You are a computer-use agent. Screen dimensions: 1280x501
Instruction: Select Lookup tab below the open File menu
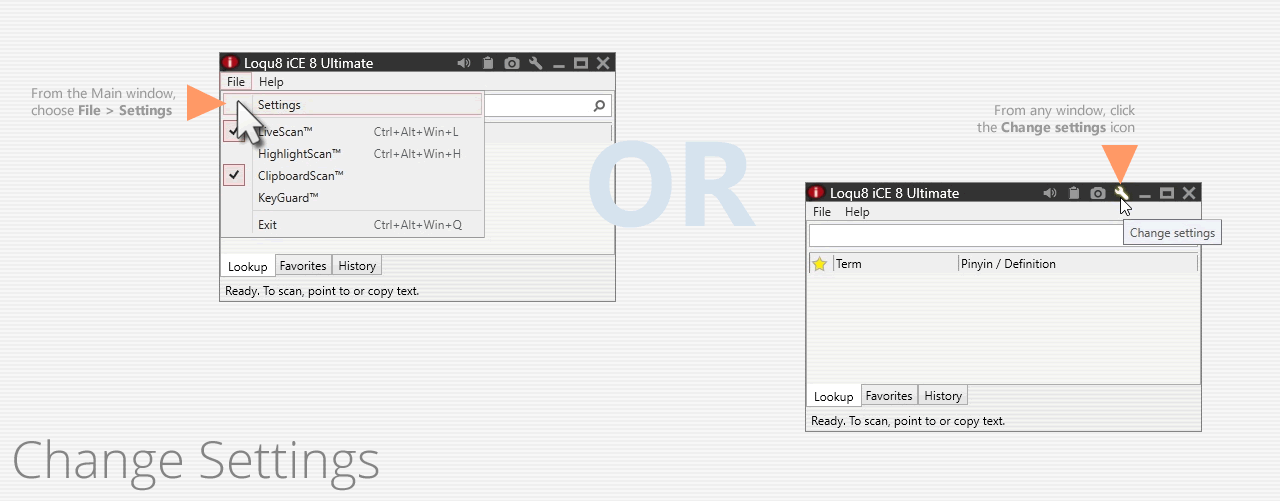click(x=248, y=266)
